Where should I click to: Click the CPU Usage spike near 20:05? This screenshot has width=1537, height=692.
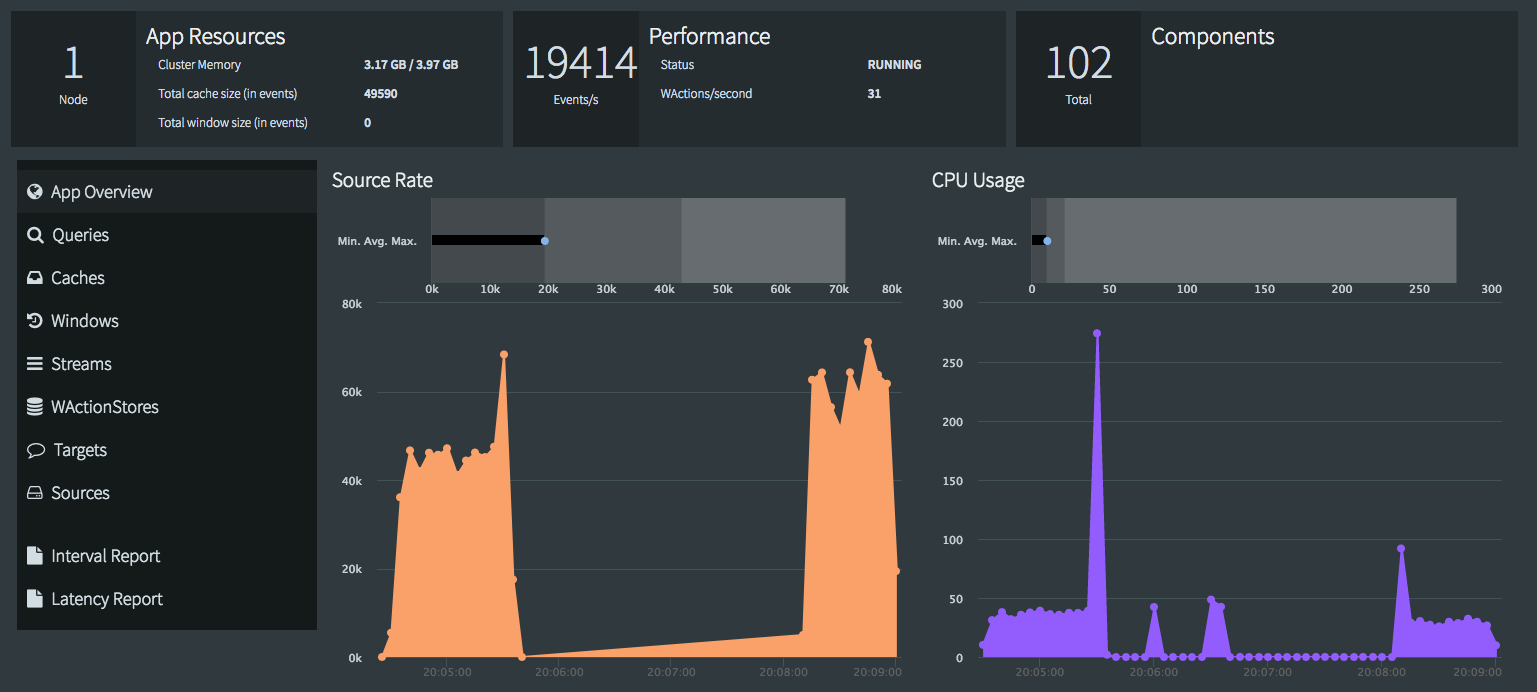[x=1096, y=333]
